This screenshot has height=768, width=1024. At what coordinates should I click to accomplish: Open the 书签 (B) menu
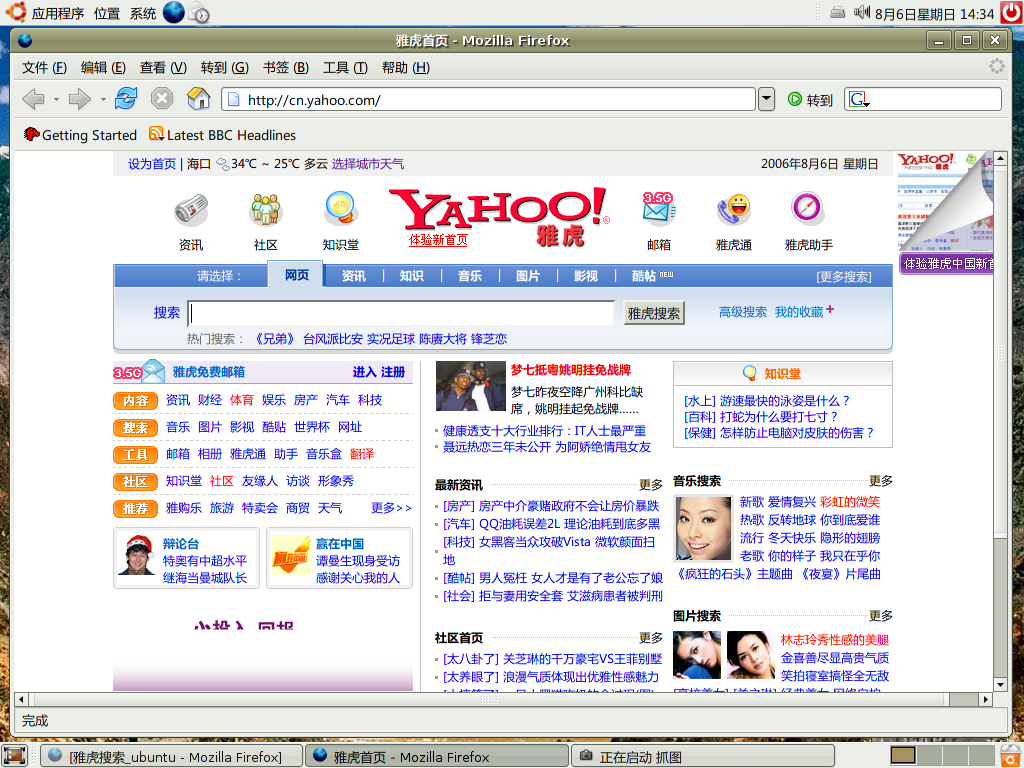point(286,67)
